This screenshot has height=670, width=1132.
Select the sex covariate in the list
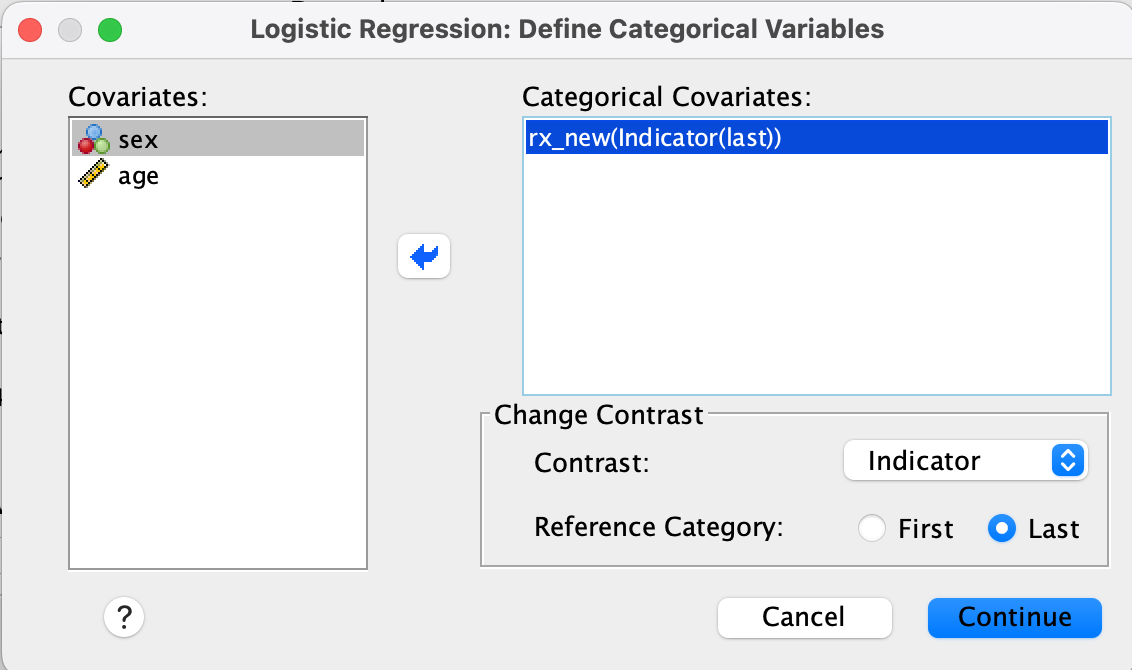click(x=138, y=139)
